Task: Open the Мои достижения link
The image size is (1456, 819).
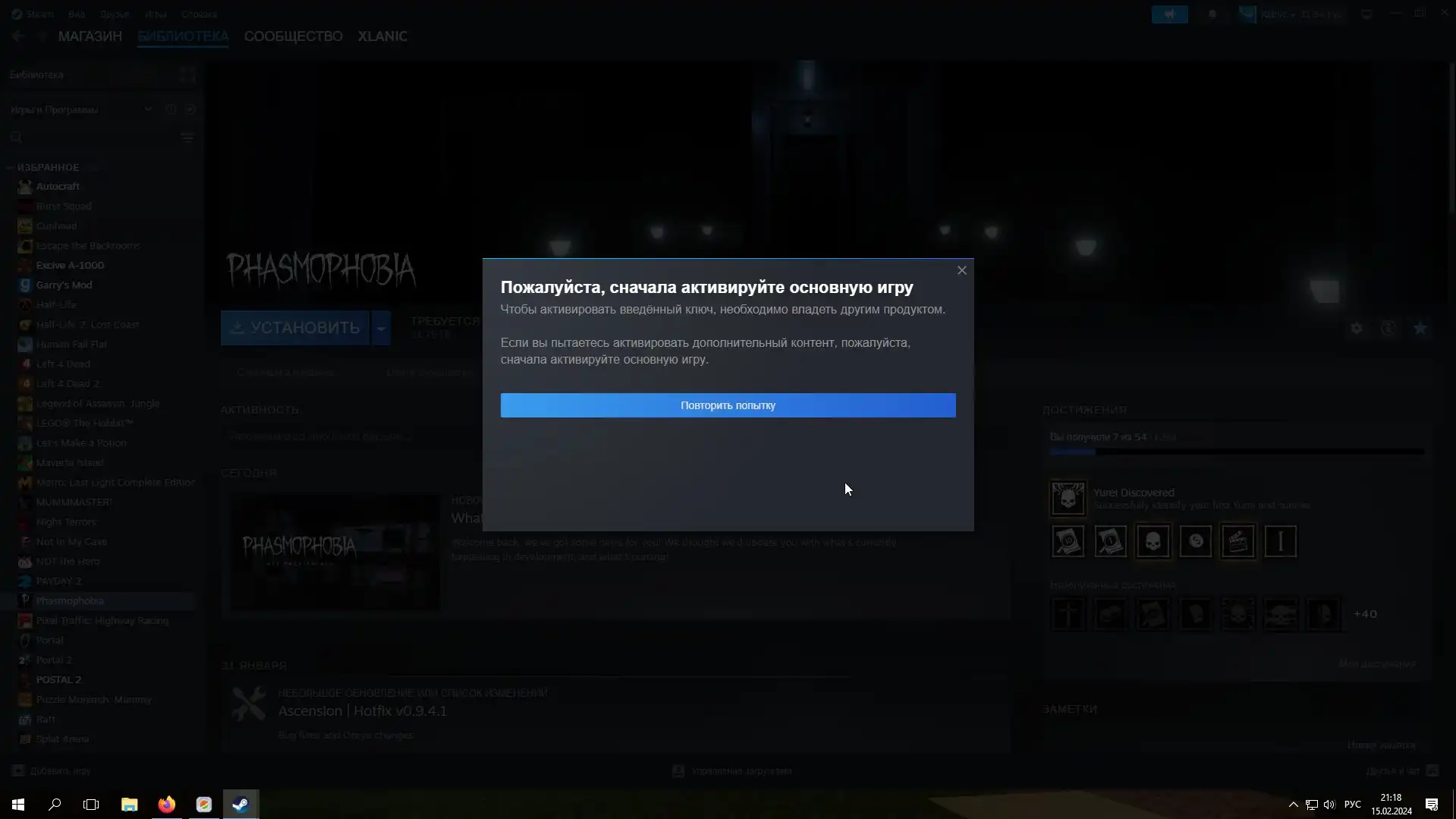Action: click(x=1376, y=663)
